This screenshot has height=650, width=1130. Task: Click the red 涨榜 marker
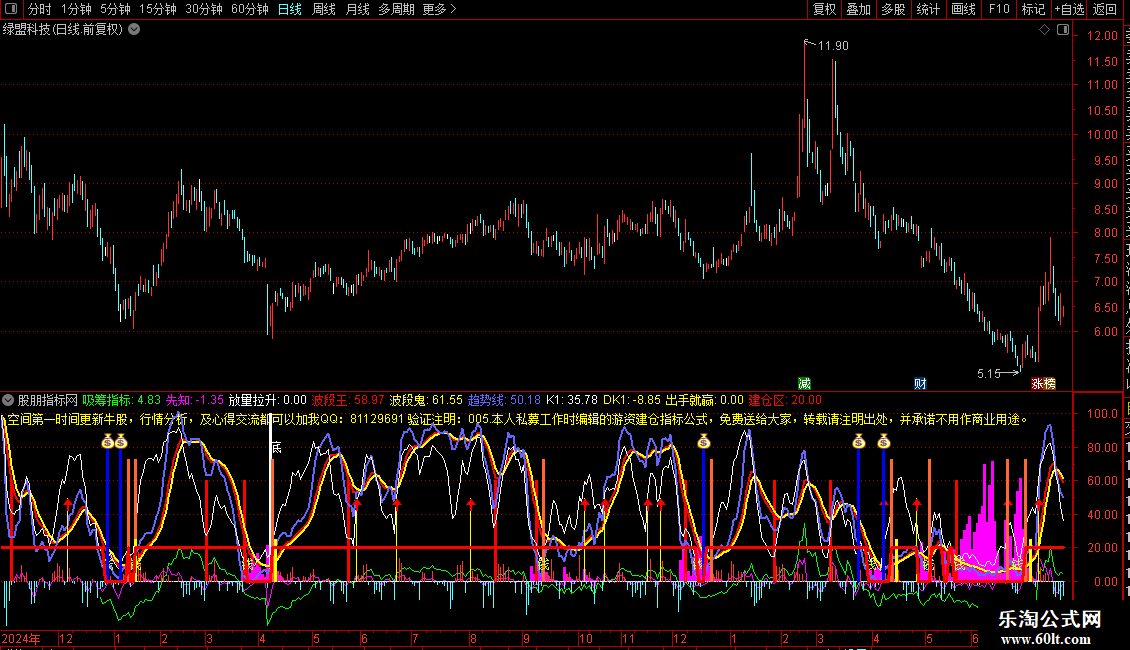1044,383
